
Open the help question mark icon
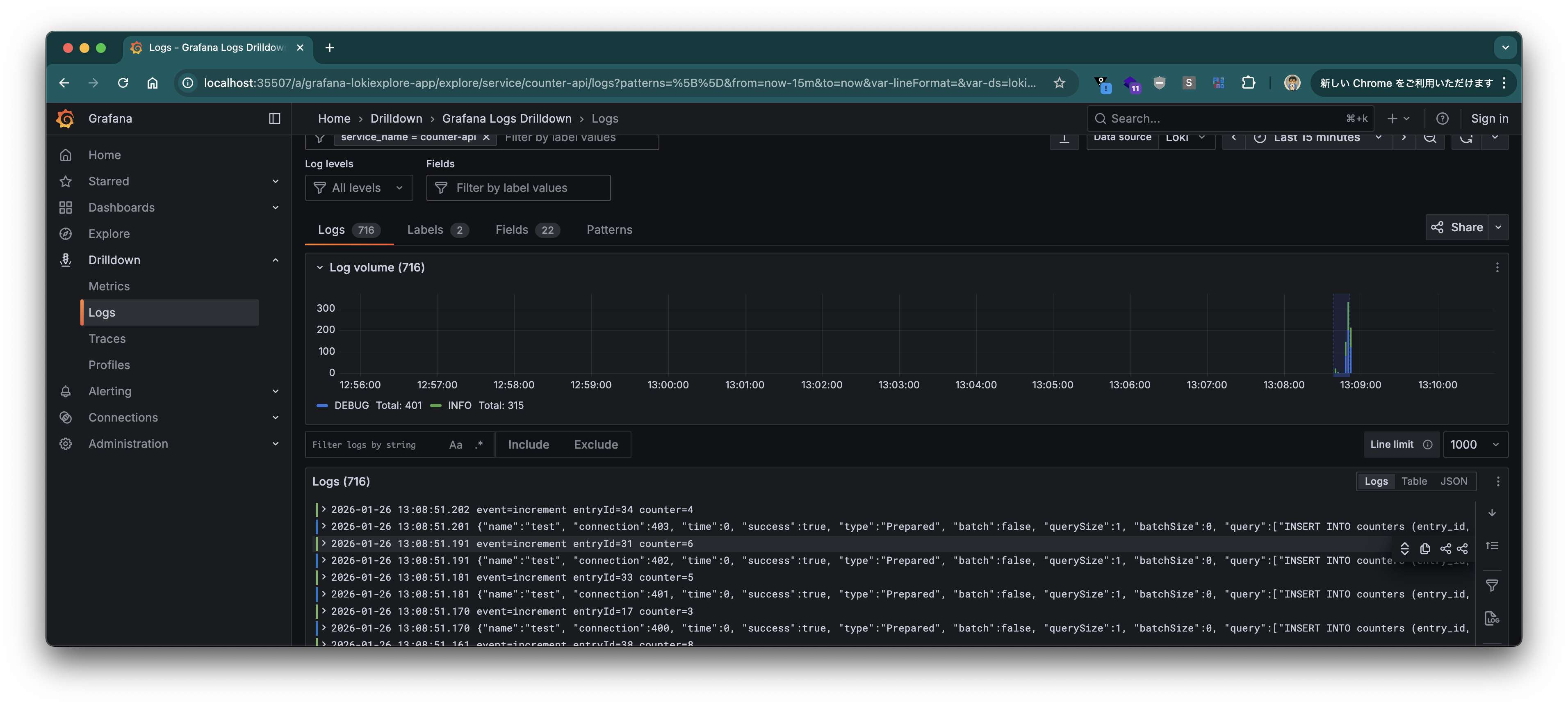1442,118
